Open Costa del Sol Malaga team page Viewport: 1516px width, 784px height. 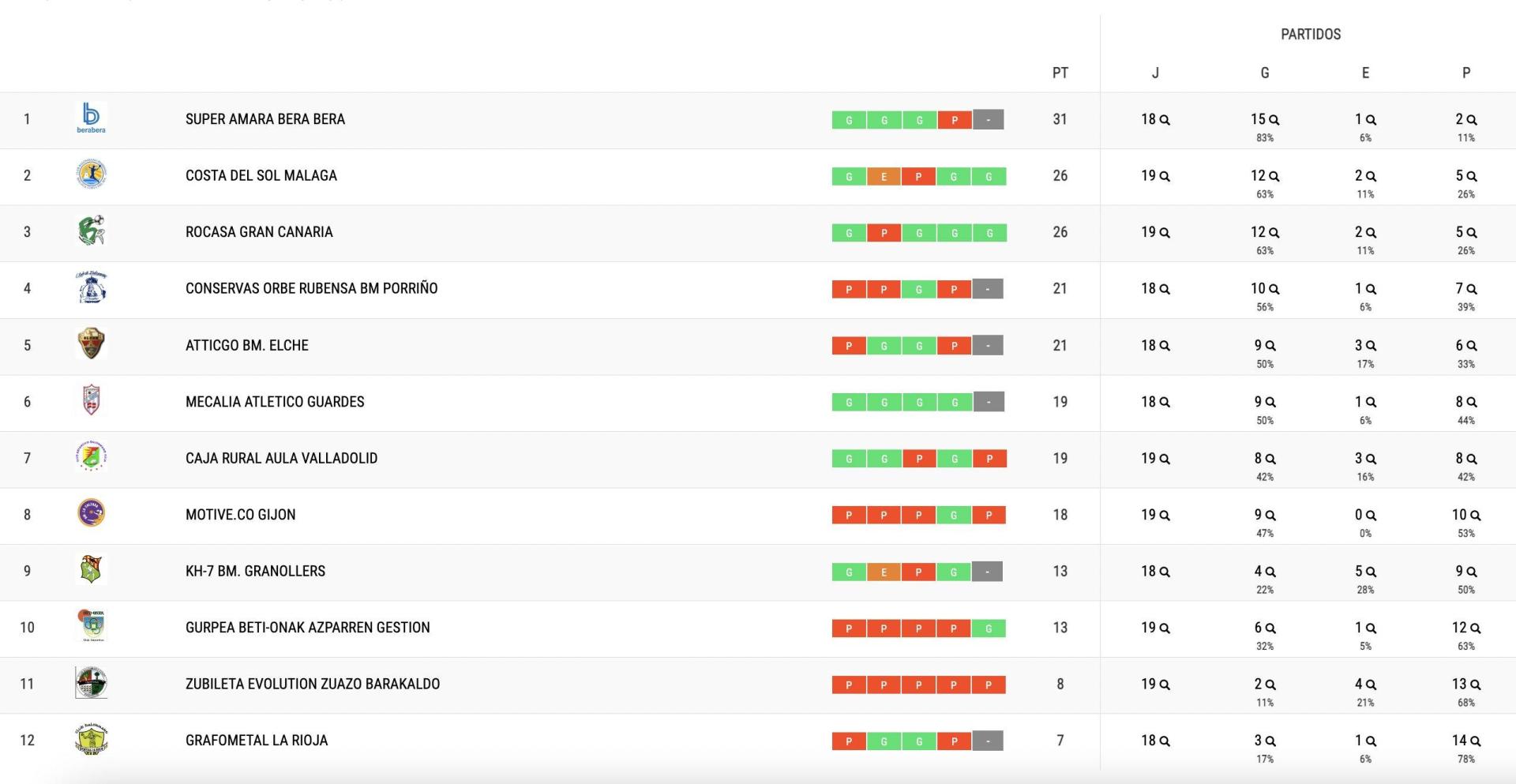[261, 175]
